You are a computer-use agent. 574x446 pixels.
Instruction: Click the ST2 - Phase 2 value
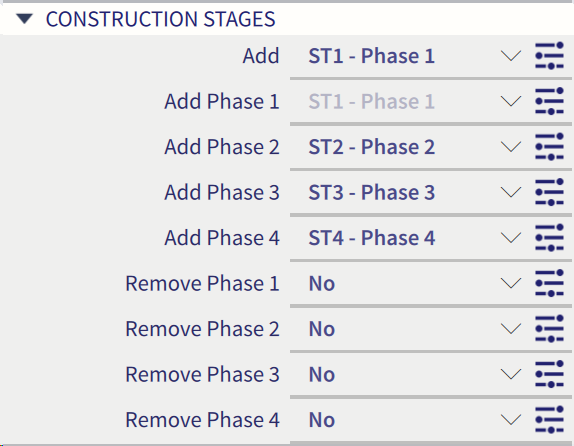point(372,147)
